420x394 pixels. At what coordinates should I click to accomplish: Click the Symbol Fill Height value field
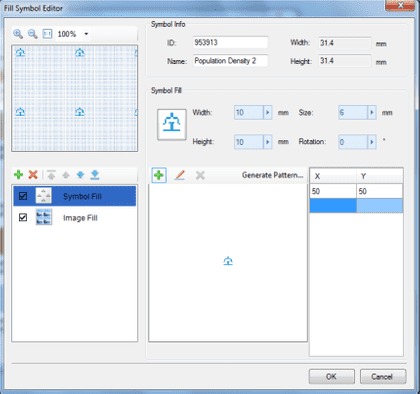[x=249, y=142]
